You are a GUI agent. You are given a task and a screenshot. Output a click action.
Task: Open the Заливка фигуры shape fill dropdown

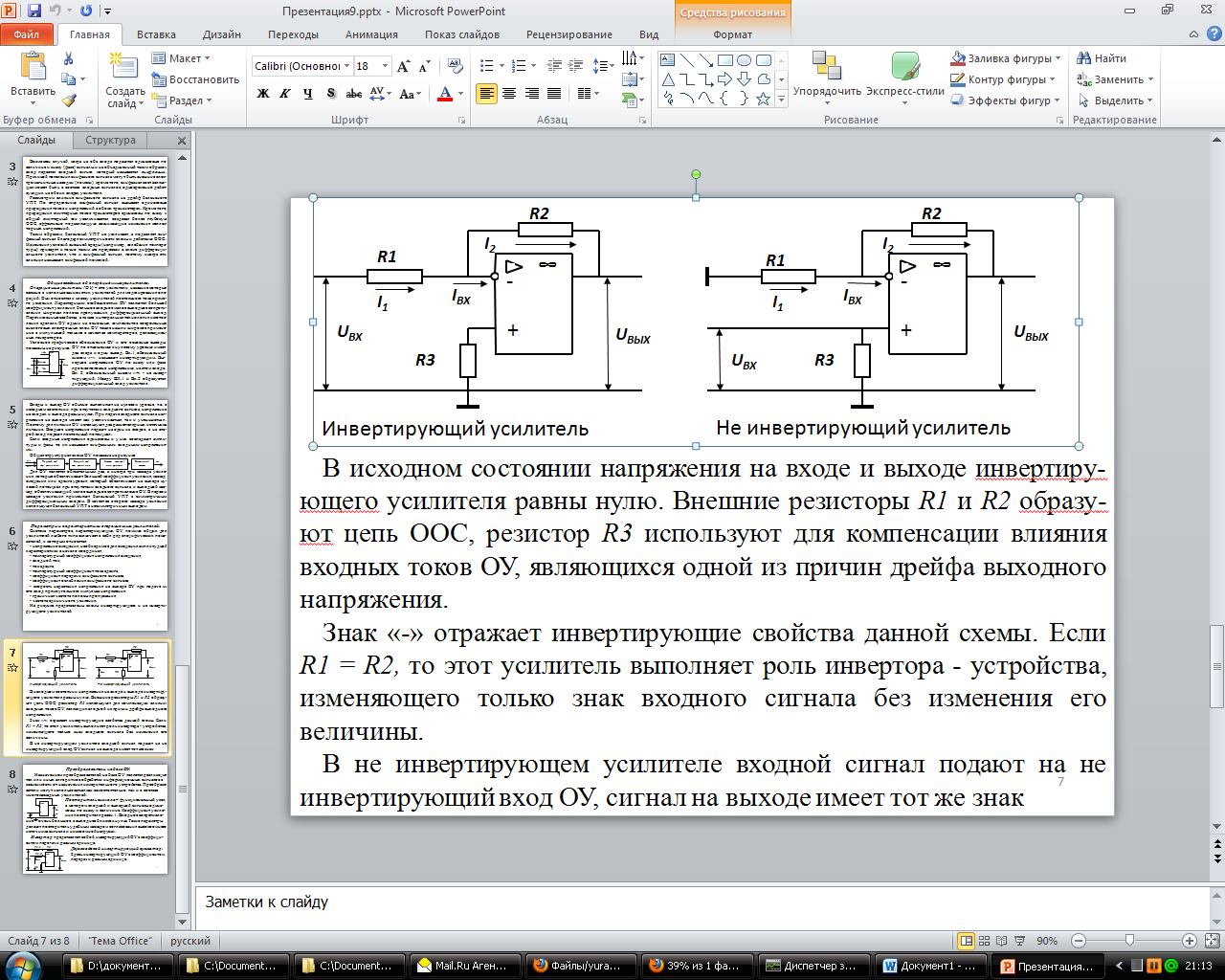1005,58
